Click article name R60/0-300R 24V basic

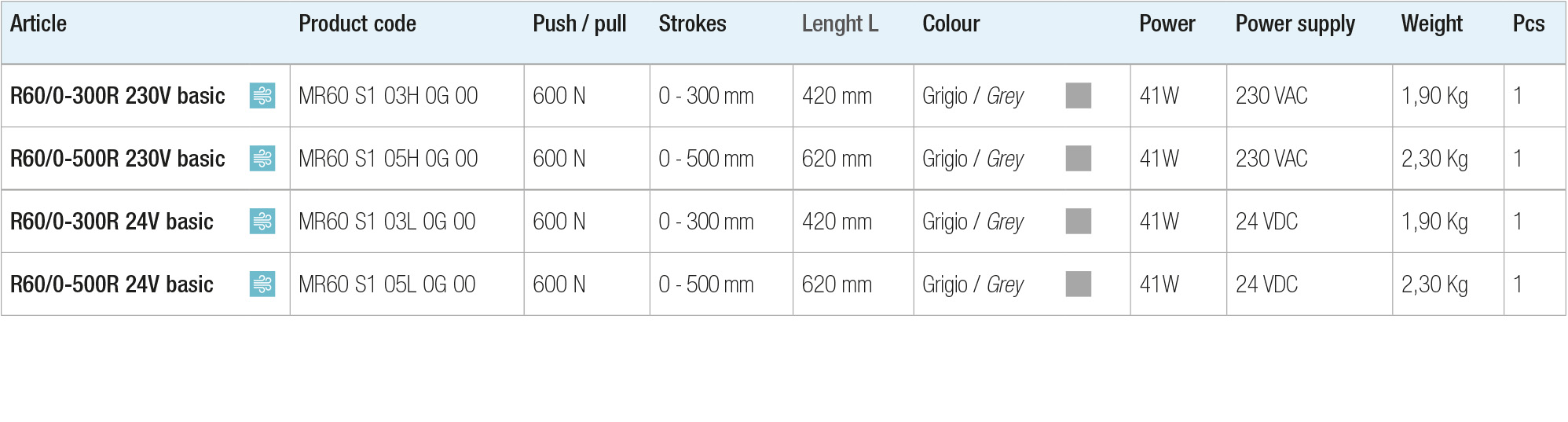(x=112, y=222)
